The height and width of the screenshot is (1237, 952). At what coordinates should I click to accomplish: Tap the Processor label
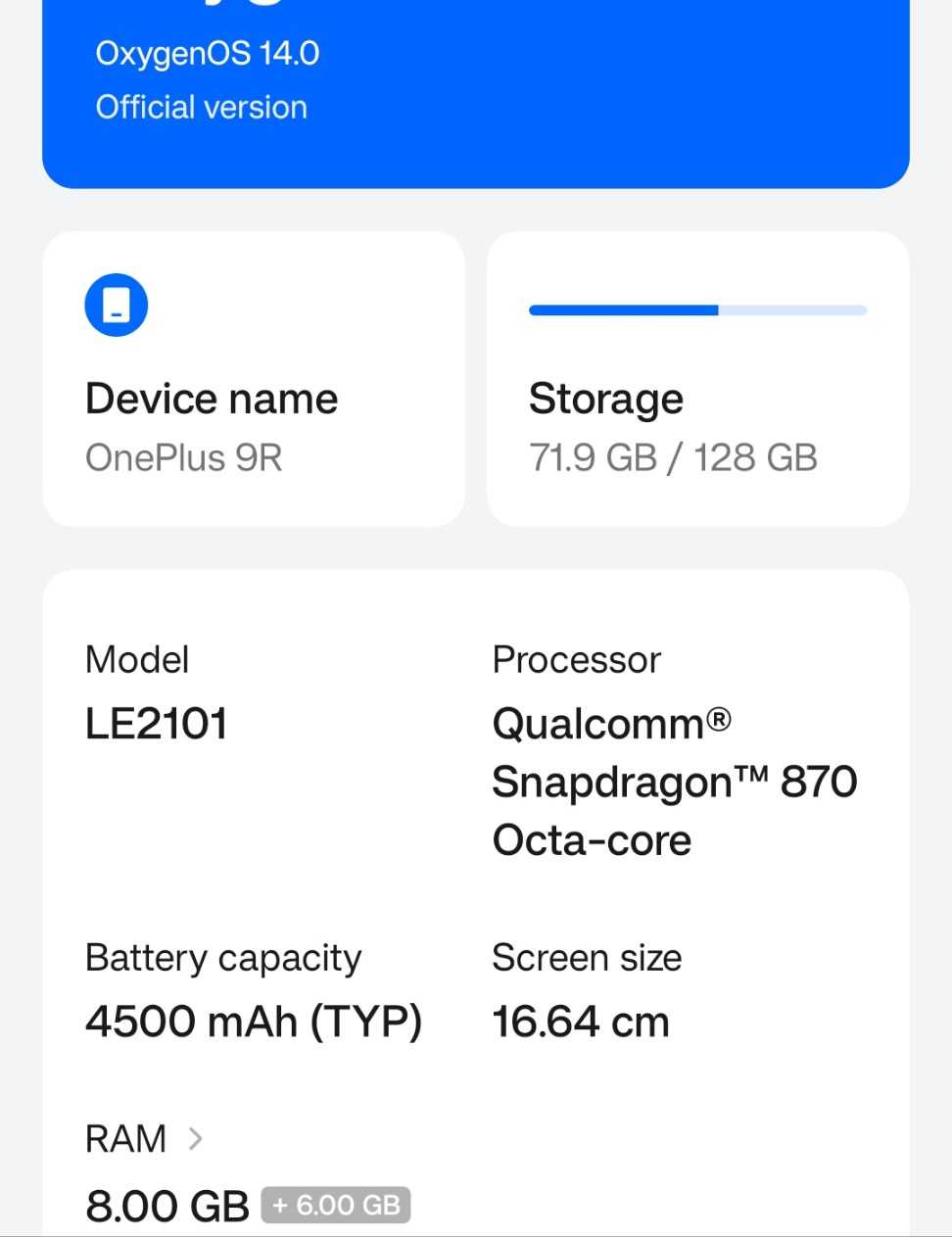pyautogui.click(x=577, y=660)
